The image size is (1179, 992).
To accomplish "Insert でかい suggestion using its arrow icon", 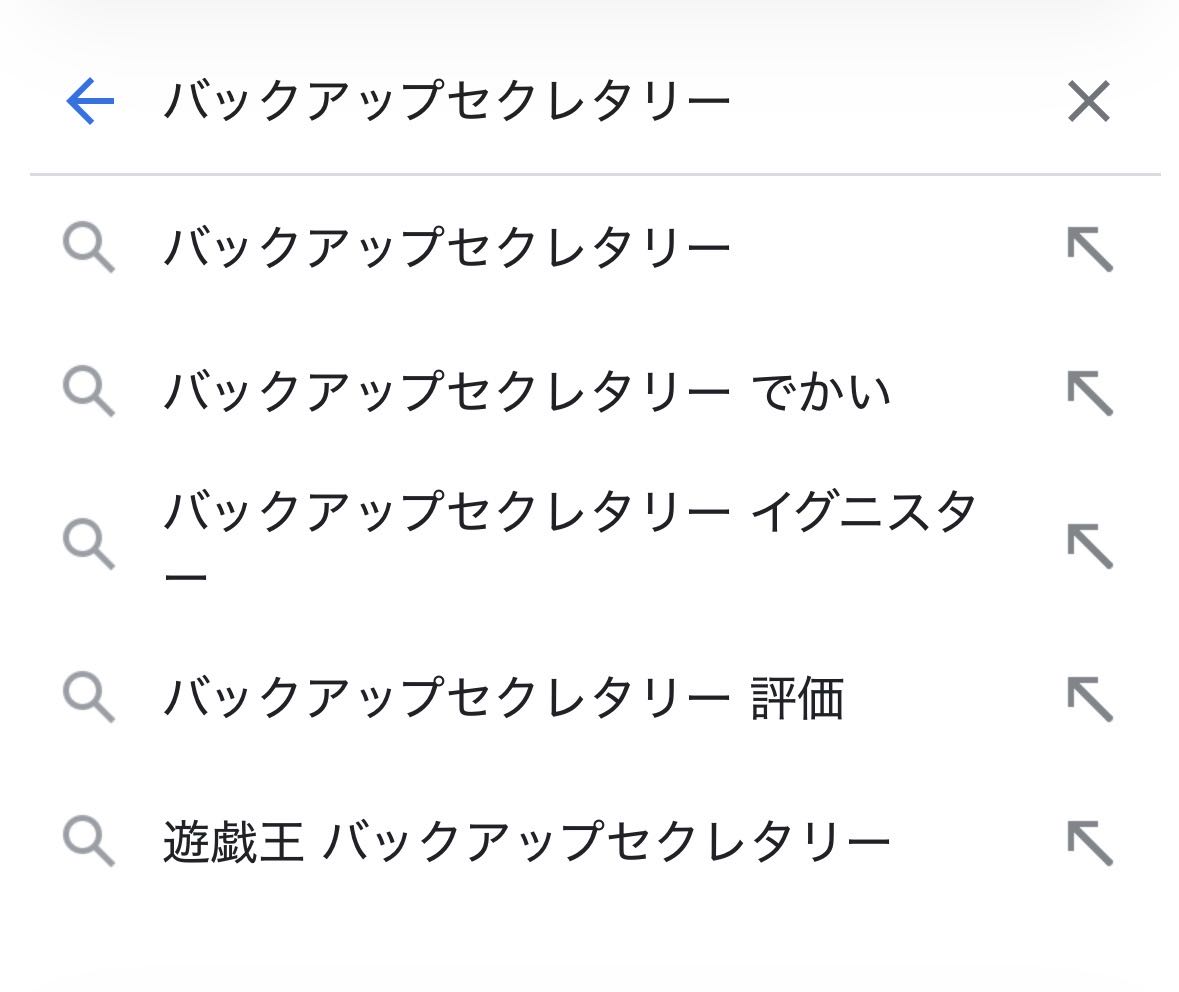I will [x=1089, y=392].
